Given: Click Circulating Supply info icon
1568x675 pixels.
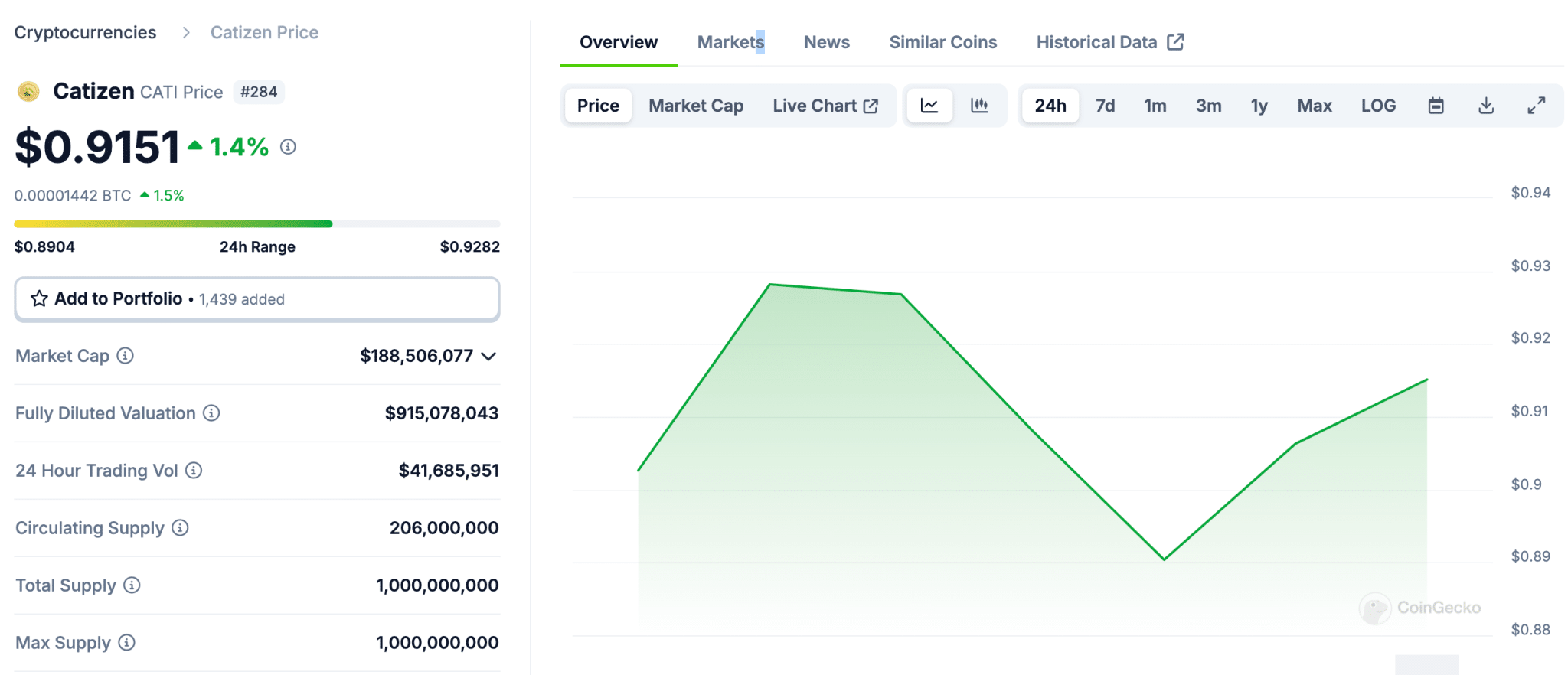Looking at the screenshot, I should click(x=180, y=527).
